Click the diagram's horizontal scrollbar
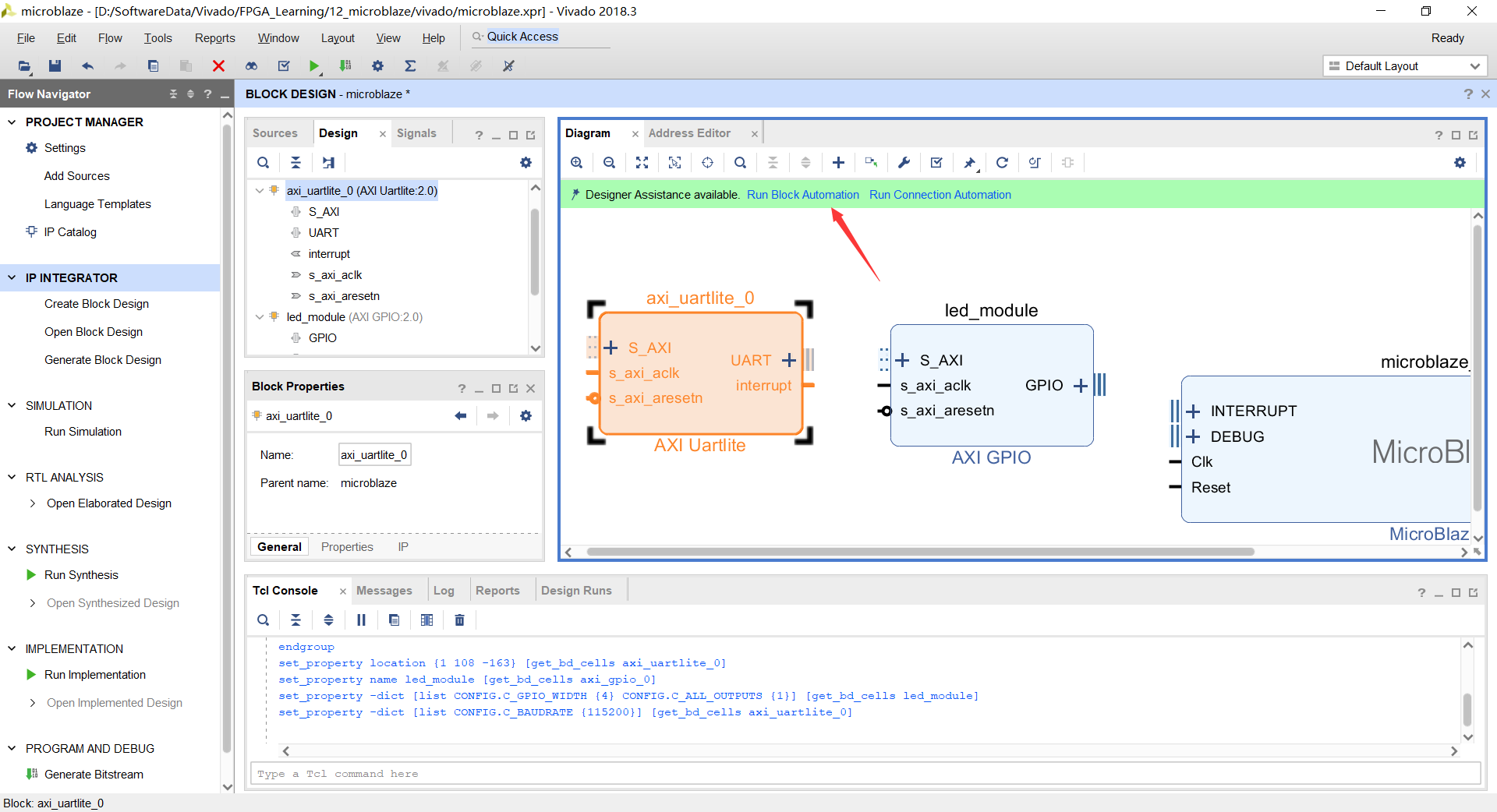The width and height of the screenshot is (1497, 812). tap(920, 552)
